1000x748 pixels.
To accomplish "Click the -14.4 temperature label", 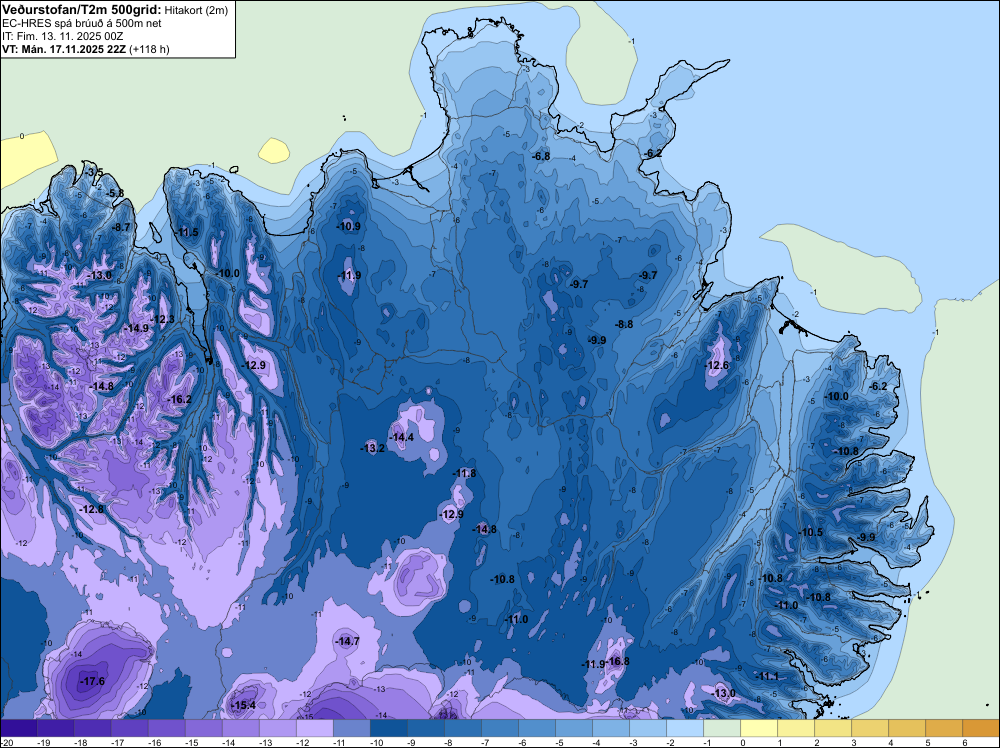I will pyautogui.click(x=402, y=437).
